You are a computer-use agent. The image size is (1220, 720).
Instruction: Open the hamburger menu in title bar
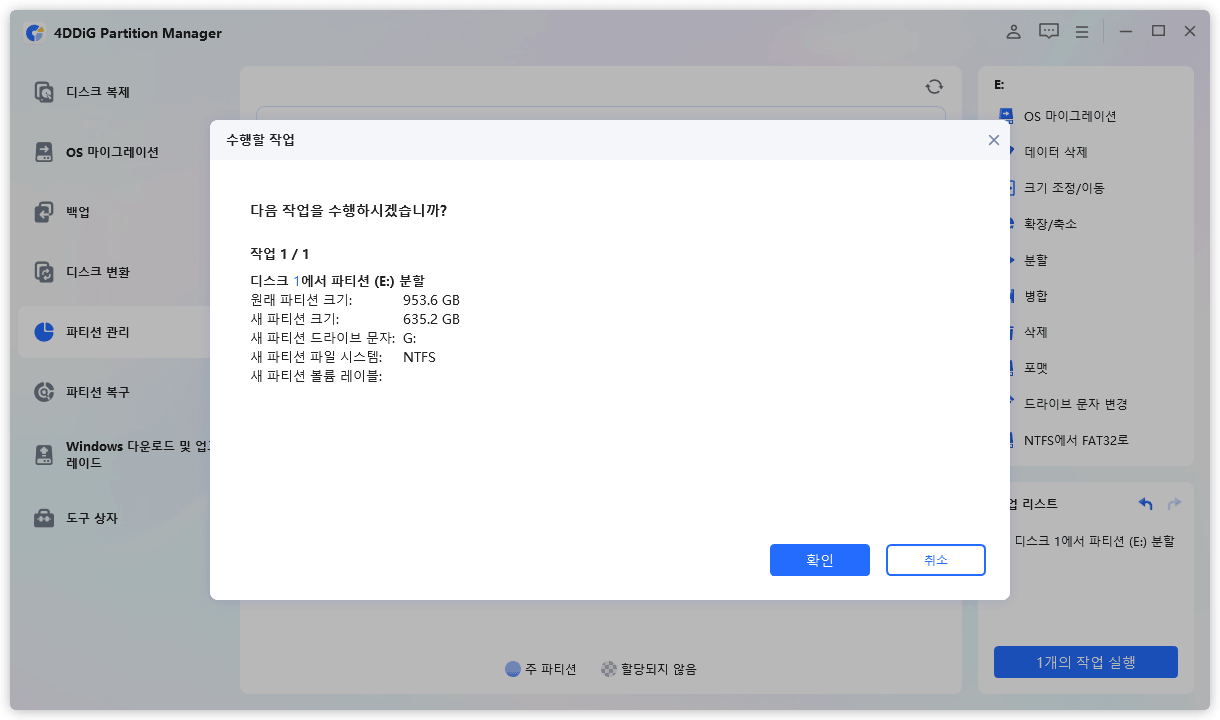[x=1082, y=32]
